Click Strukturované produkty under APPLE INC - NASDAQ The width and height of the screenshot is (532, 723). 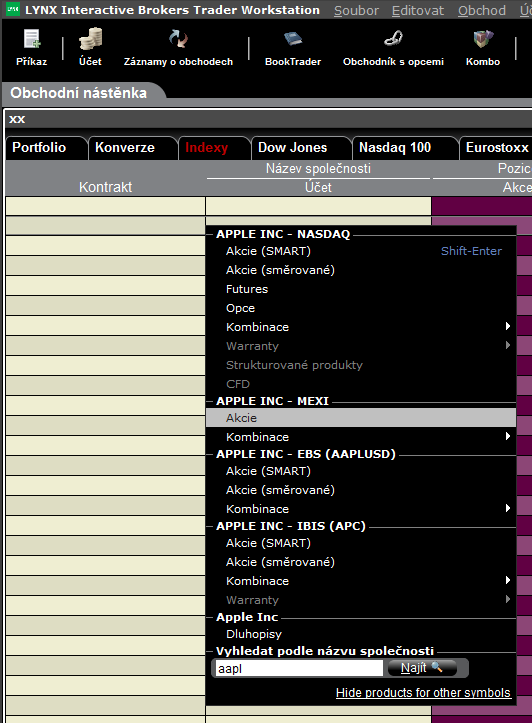point(361,365)
